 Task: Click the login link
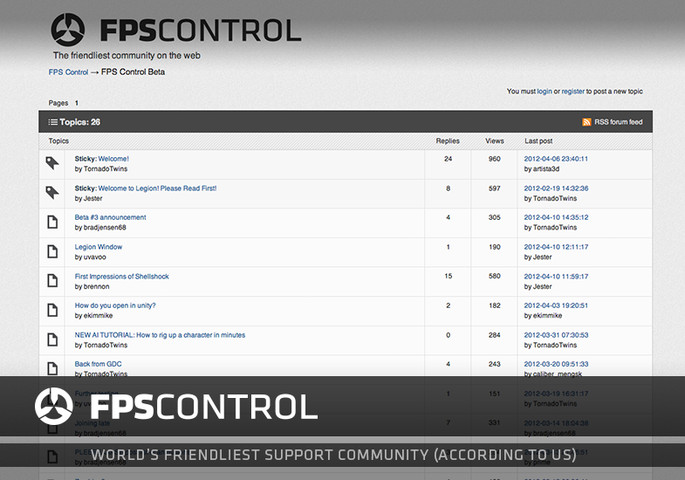tap(544, 91)
